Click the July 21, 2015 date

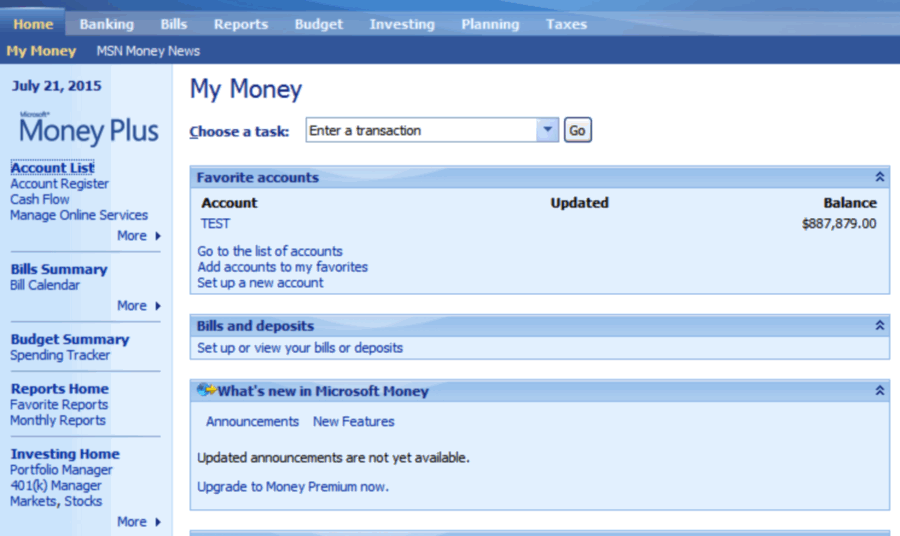click(56, 86)
